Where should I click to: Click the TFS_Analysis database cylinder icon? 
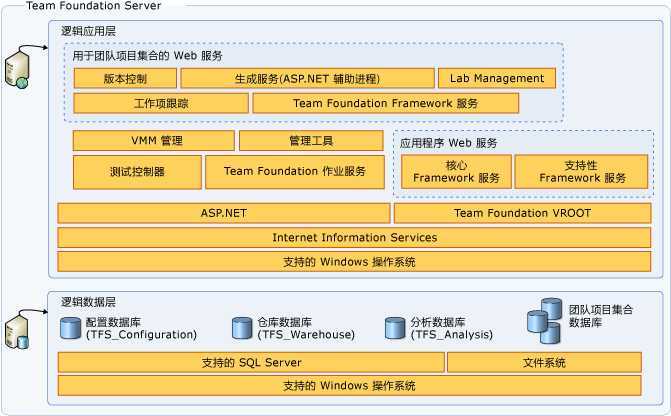[x=395, y=328]
